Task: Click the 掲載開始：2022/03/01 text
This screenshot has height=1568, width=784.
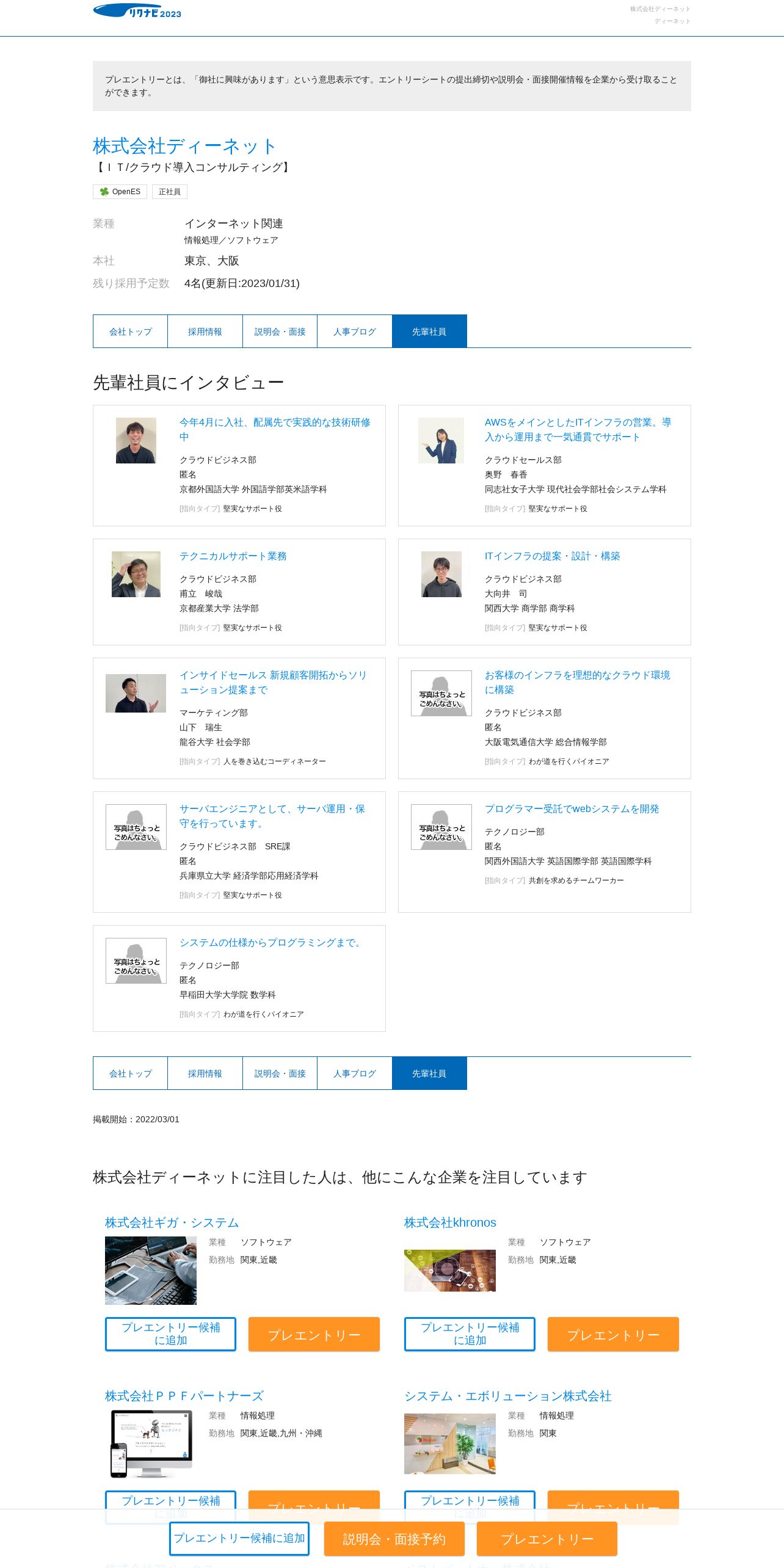Action: click(136, 1119)
